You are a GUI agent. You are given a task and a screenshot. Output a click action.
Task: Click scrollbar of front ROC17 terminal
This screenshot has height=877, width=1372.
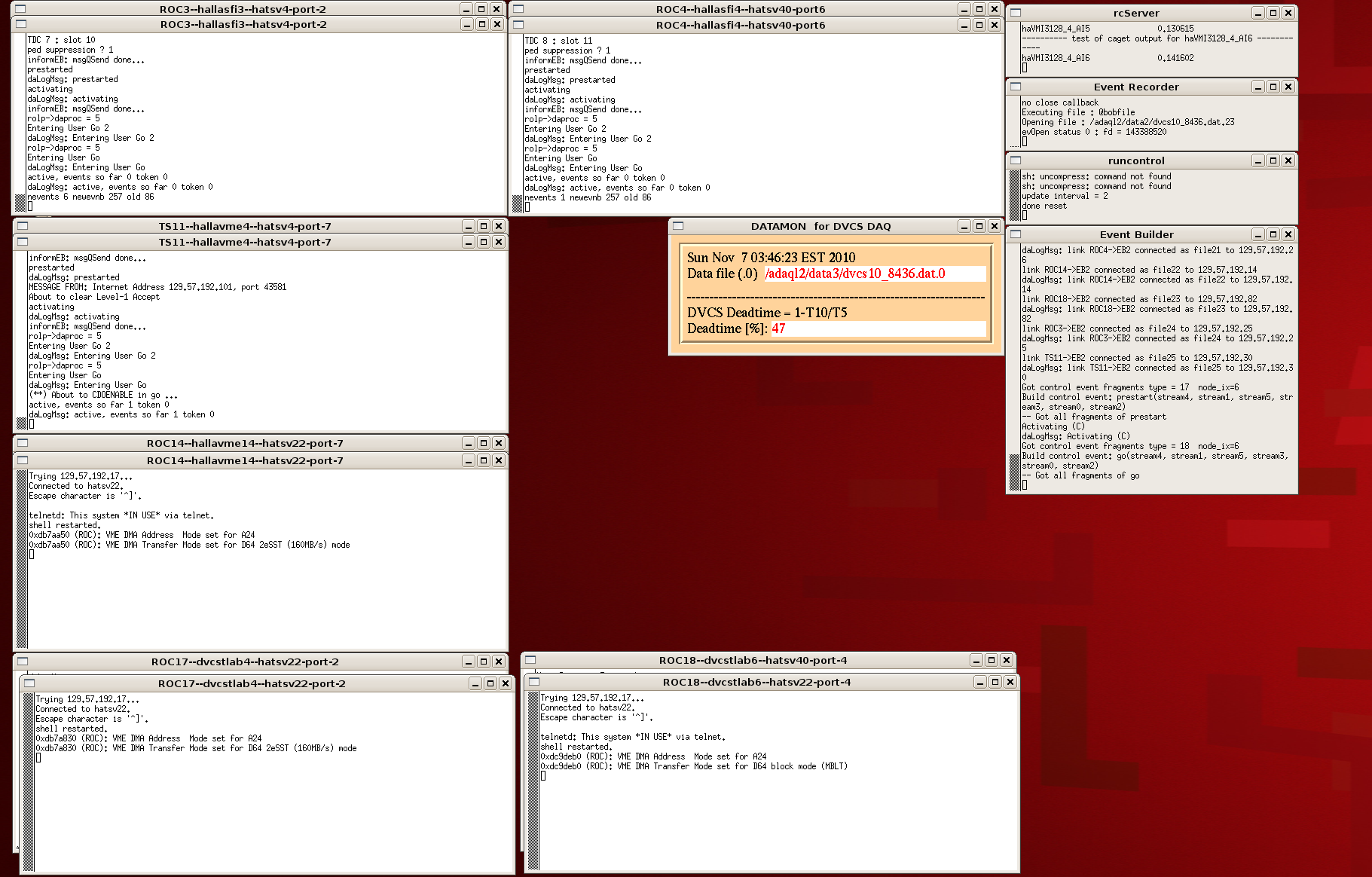pyautogui.click(x=29, y=781)
